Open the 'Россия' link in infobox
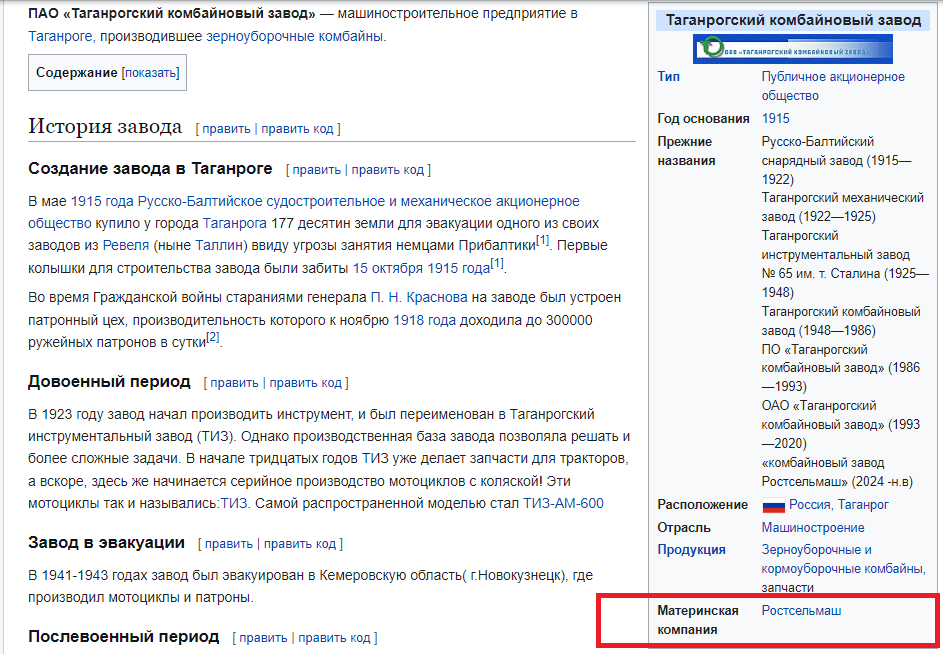This screenshot has width=943, height=654. (x=810, y=505)
